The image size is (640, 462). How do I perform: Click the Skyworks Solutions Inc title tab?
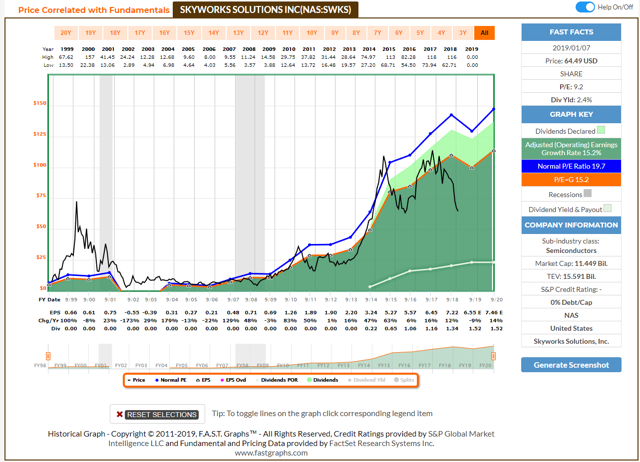(265, 9)
